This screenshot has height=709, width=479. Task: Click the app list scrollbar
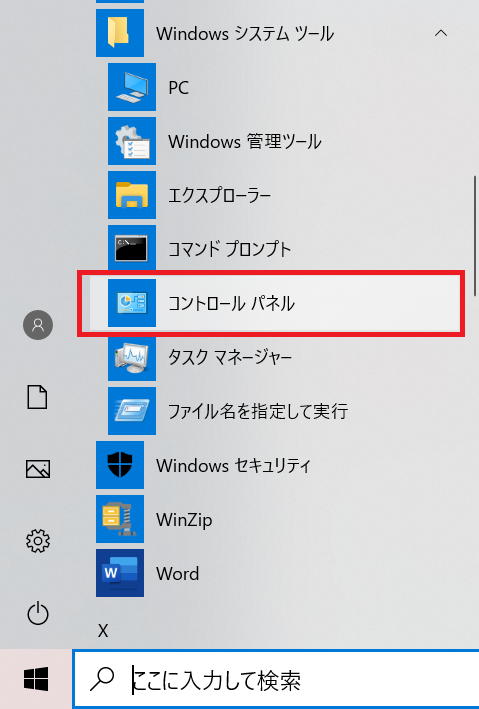click(475, 235)
